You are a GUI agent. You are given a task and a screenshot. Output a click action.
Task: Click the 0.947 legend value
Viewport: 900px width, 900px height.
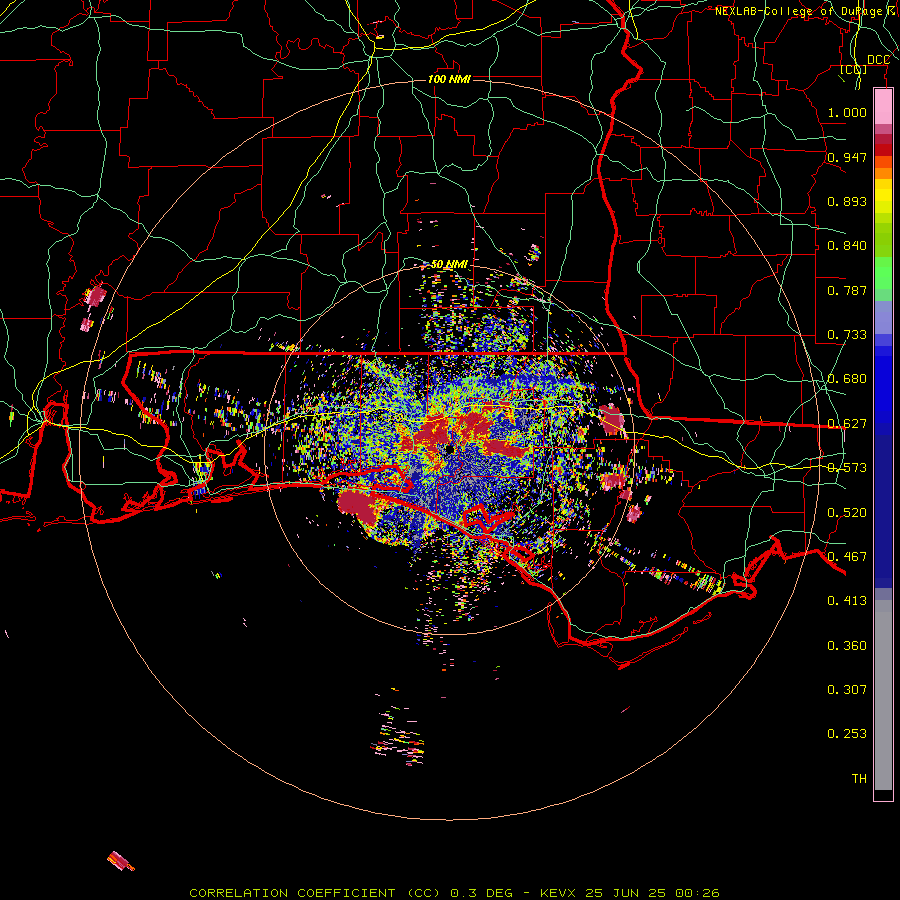(847, 157)
